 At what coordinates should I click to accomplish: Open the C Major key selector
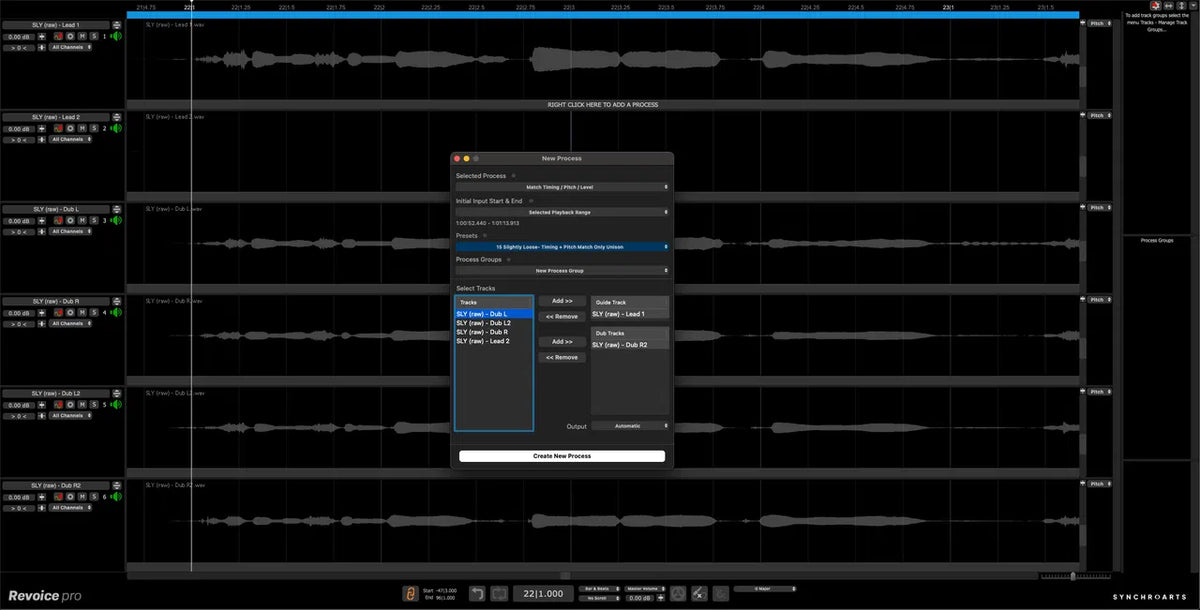tap(765, 588)
